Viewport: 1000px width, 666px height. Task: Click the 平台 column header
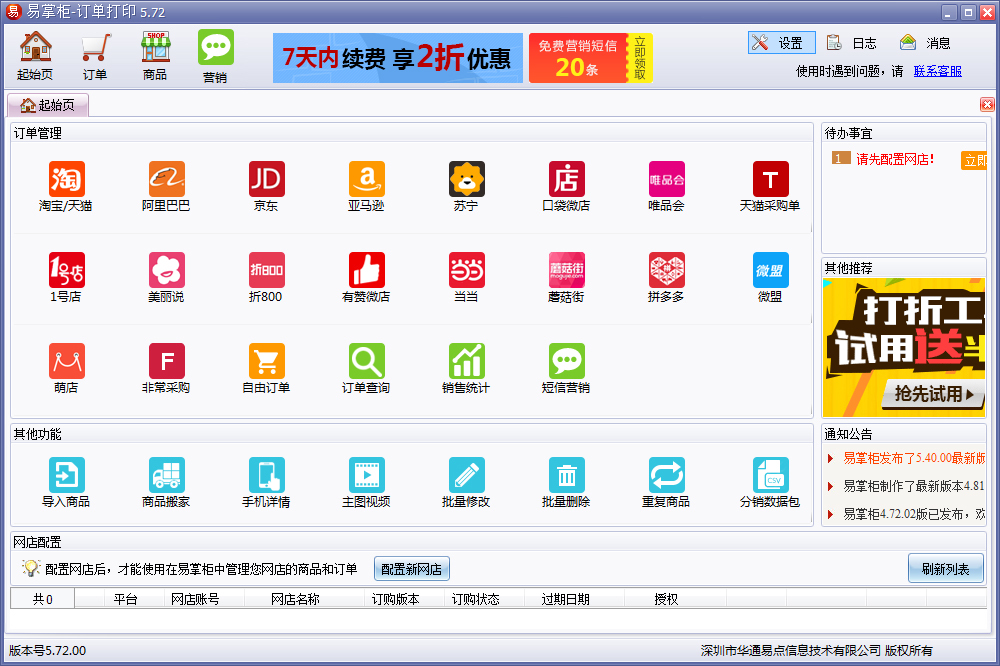[126, 599]
